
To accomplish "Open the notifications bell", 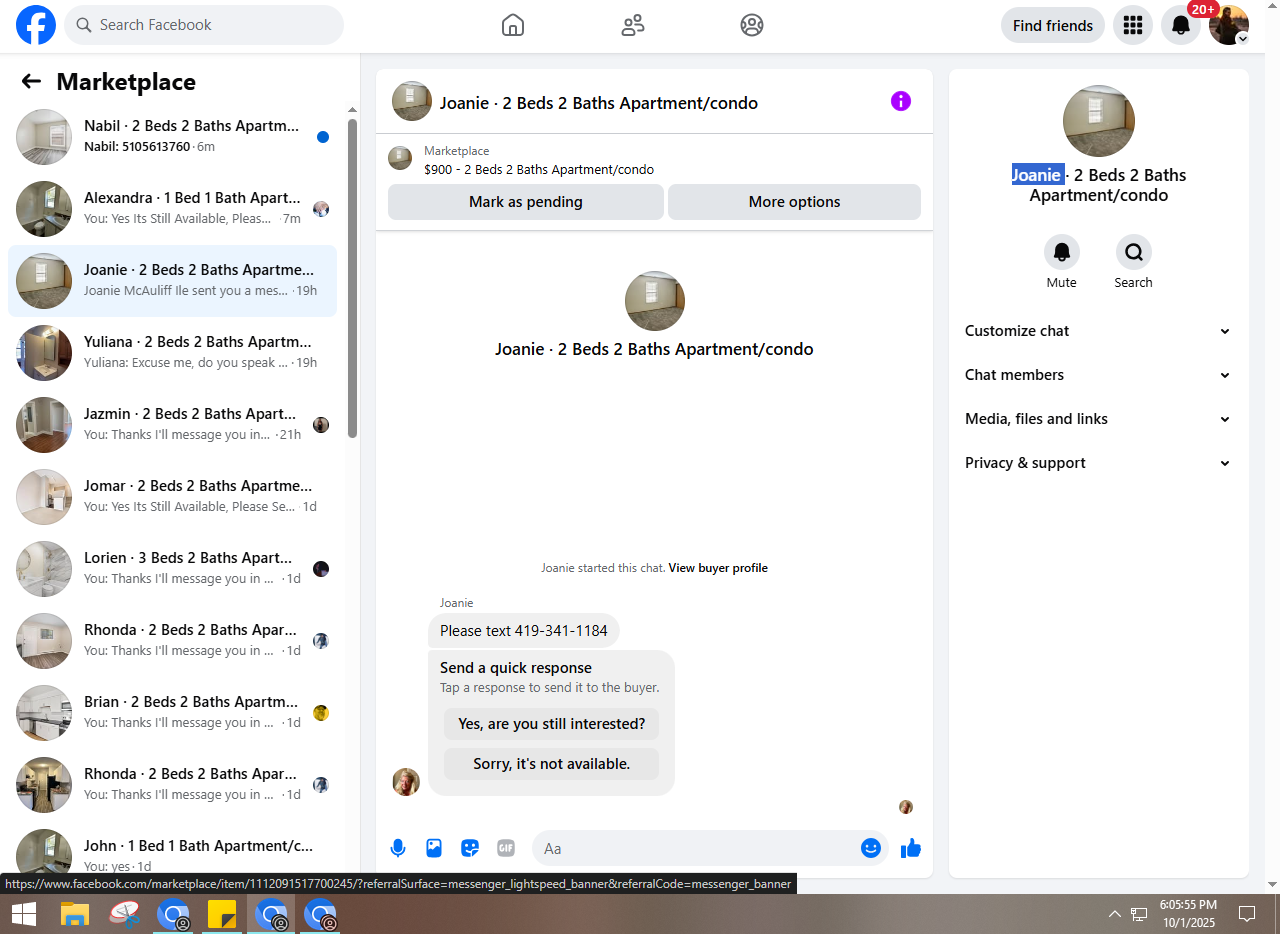I will pyautogui.click(x=1181, y=25).
